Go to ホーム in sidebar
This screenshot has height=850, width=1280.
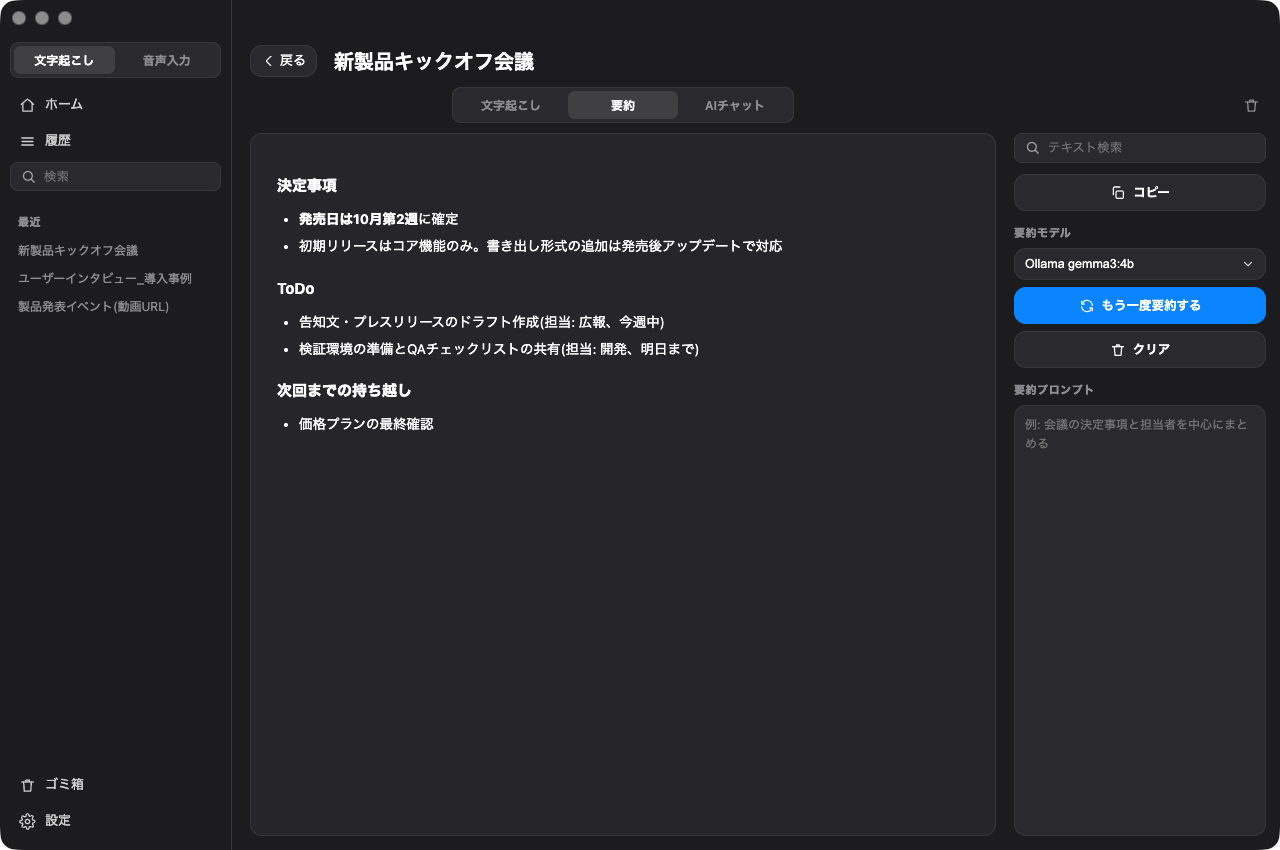coord(115,104)
